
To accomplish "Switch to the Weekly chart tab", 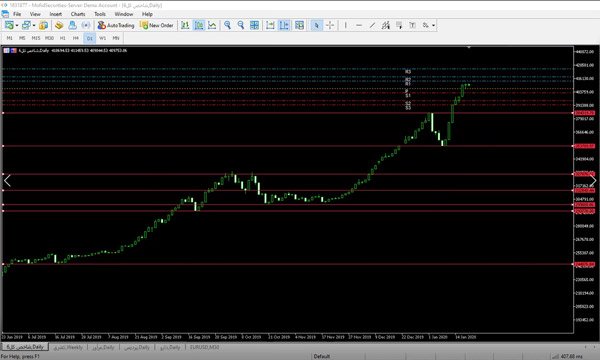I will tap(68, 347).
